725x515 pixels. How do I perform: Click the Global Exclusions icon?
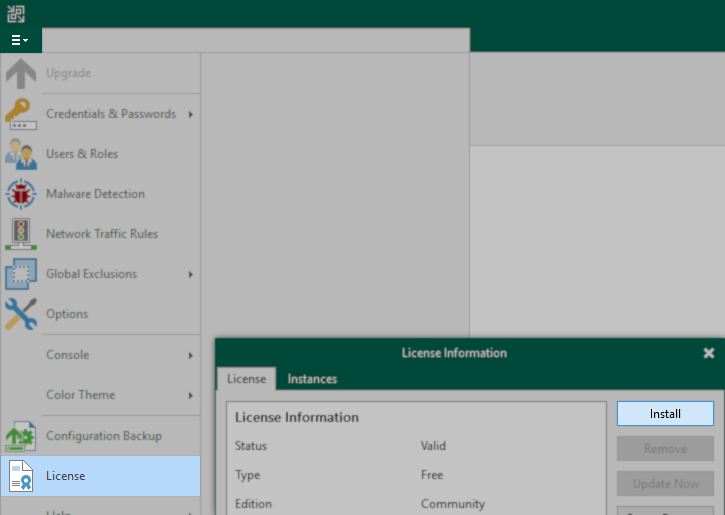(21, 274)
